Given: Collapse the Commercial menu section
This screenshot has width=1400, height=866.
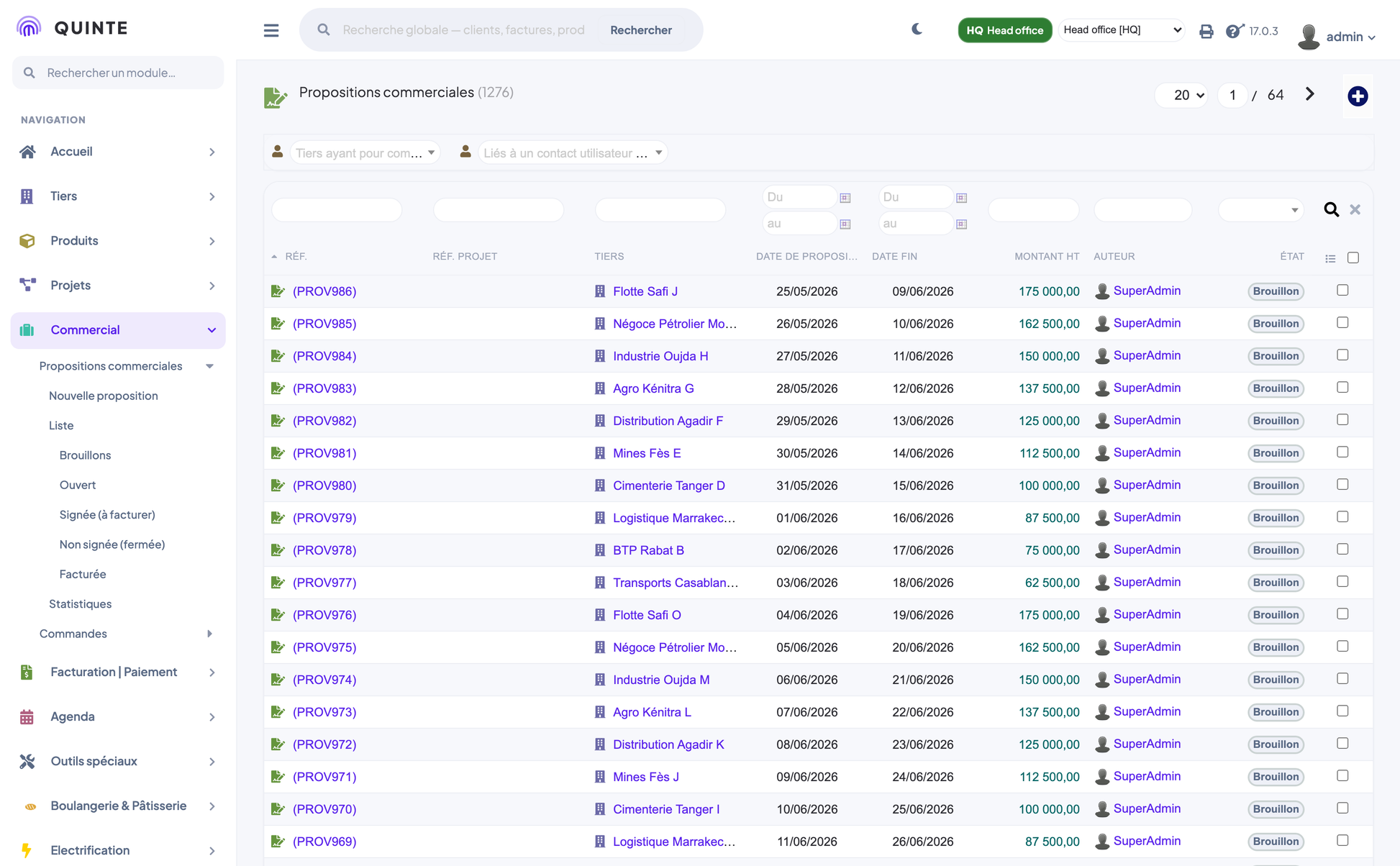Looking at the screenshot, I should 118,330.
